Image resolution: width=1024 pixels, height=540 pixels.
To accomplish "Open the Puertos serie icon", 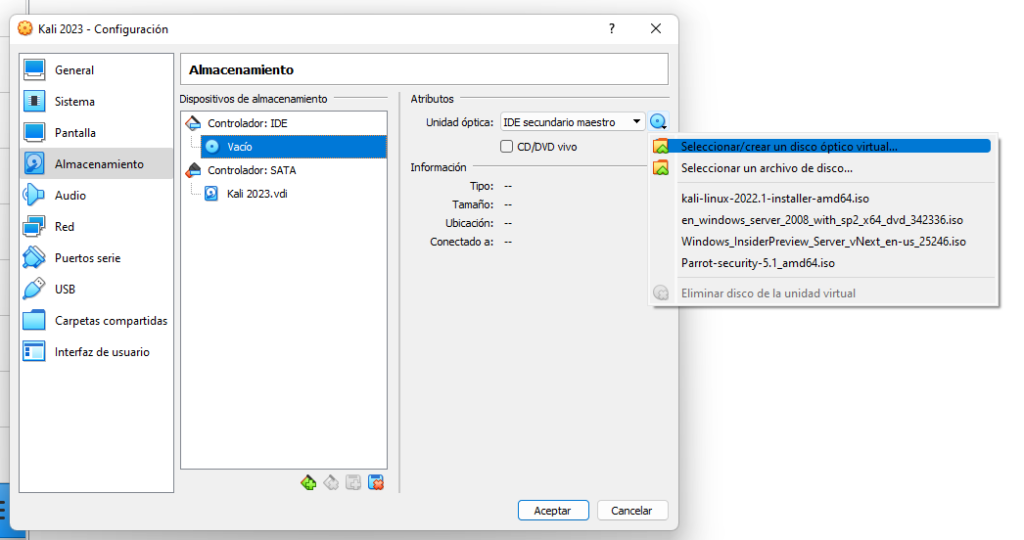I will (34, 258).
